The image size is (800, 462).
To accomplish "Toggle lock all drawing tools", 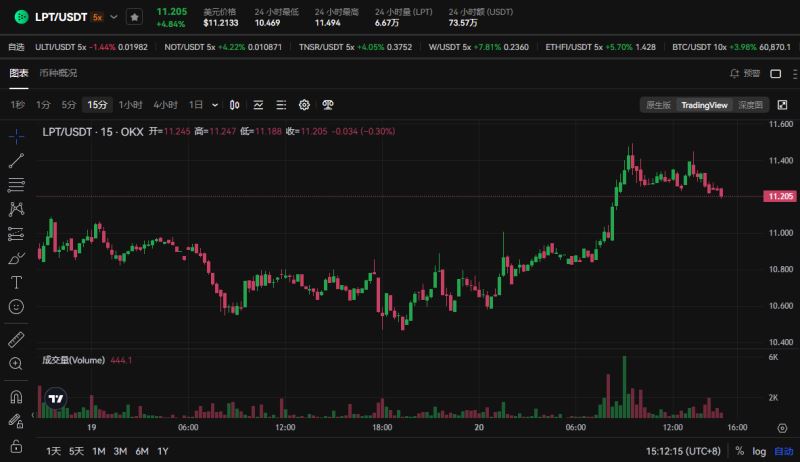I will click(x=16, y=445).
